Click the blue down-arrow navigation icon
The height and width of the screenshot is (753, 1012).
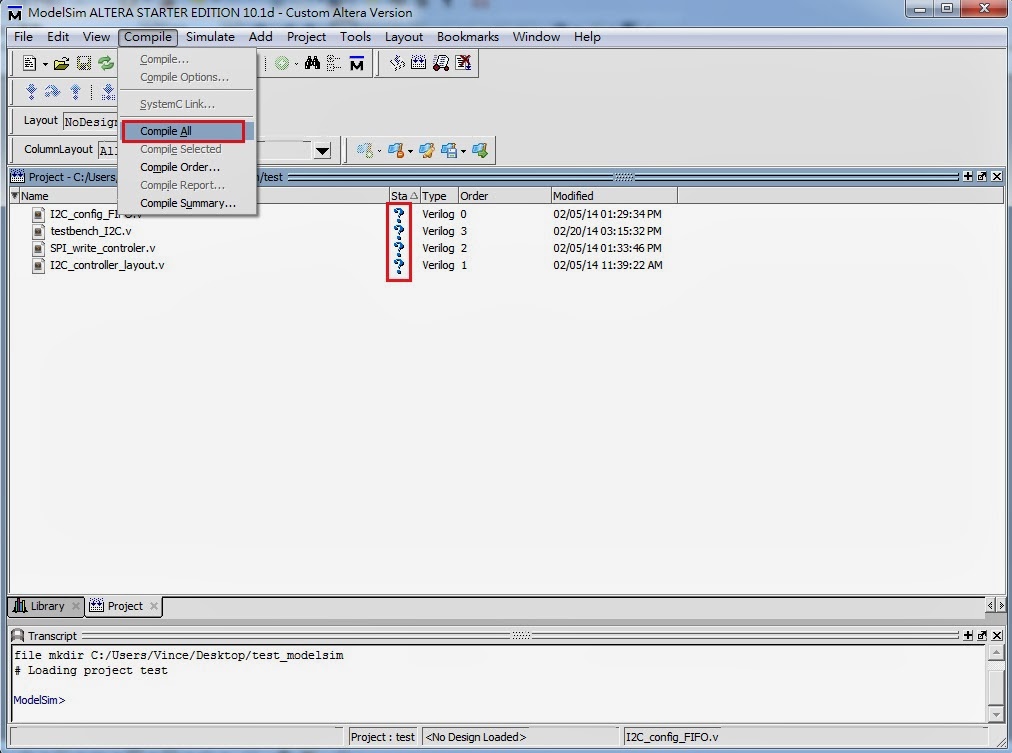tap(31, 91)
